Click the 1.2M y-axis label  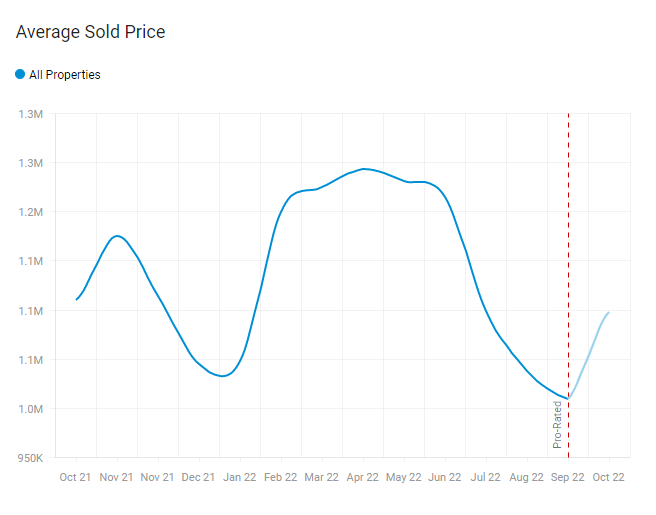click(x=30, y=212)
